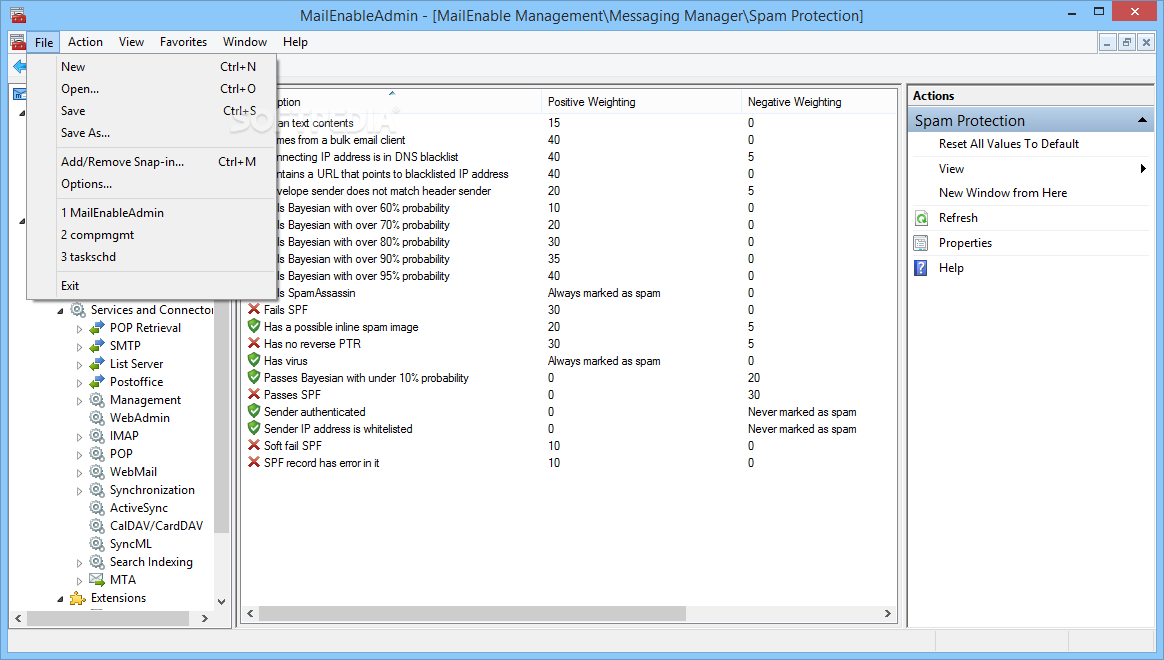Expand the Postoffice tree node
The image size is (1164, 660).
(79, 383)
